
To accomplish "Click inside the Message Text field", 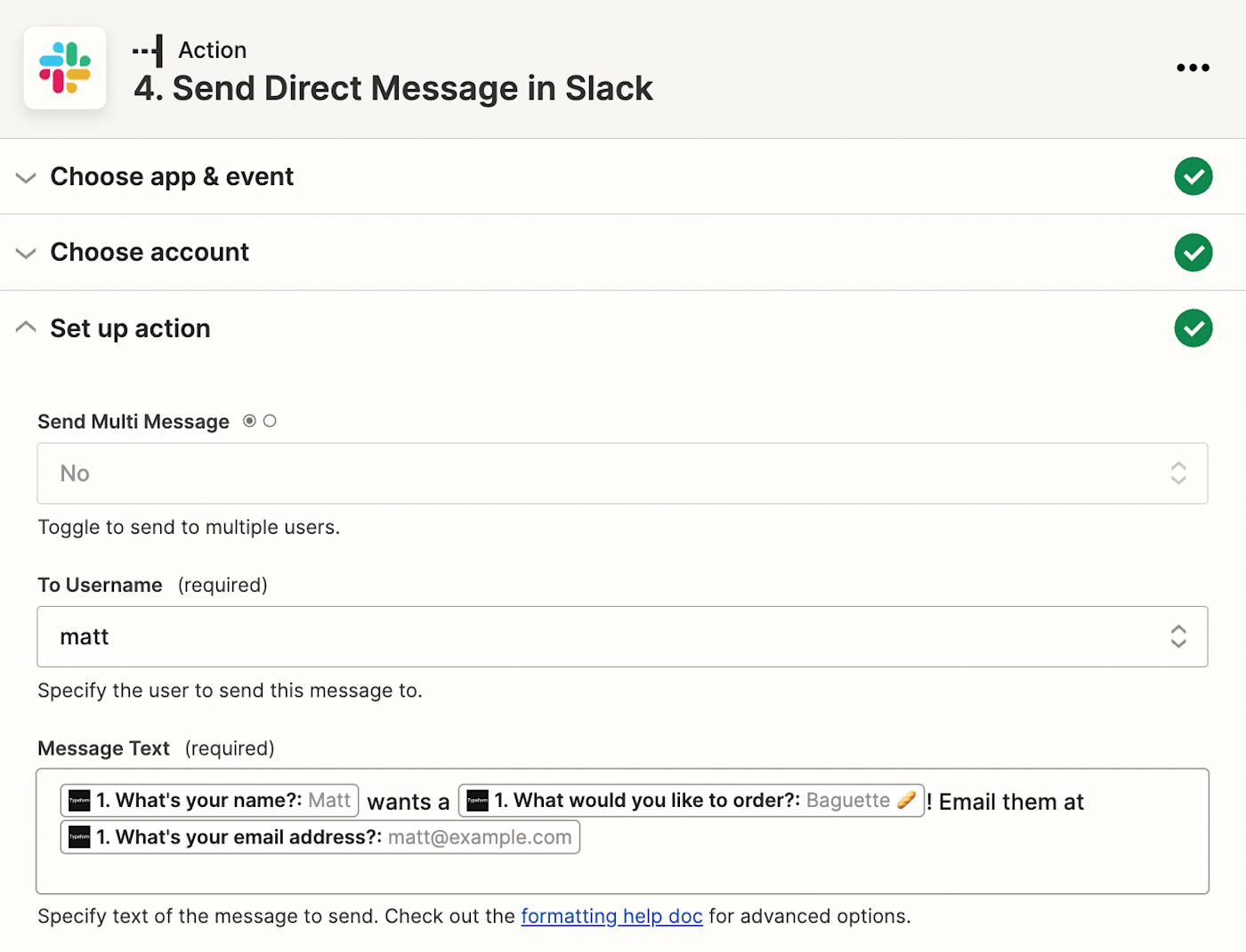I will tap(622, 831).
